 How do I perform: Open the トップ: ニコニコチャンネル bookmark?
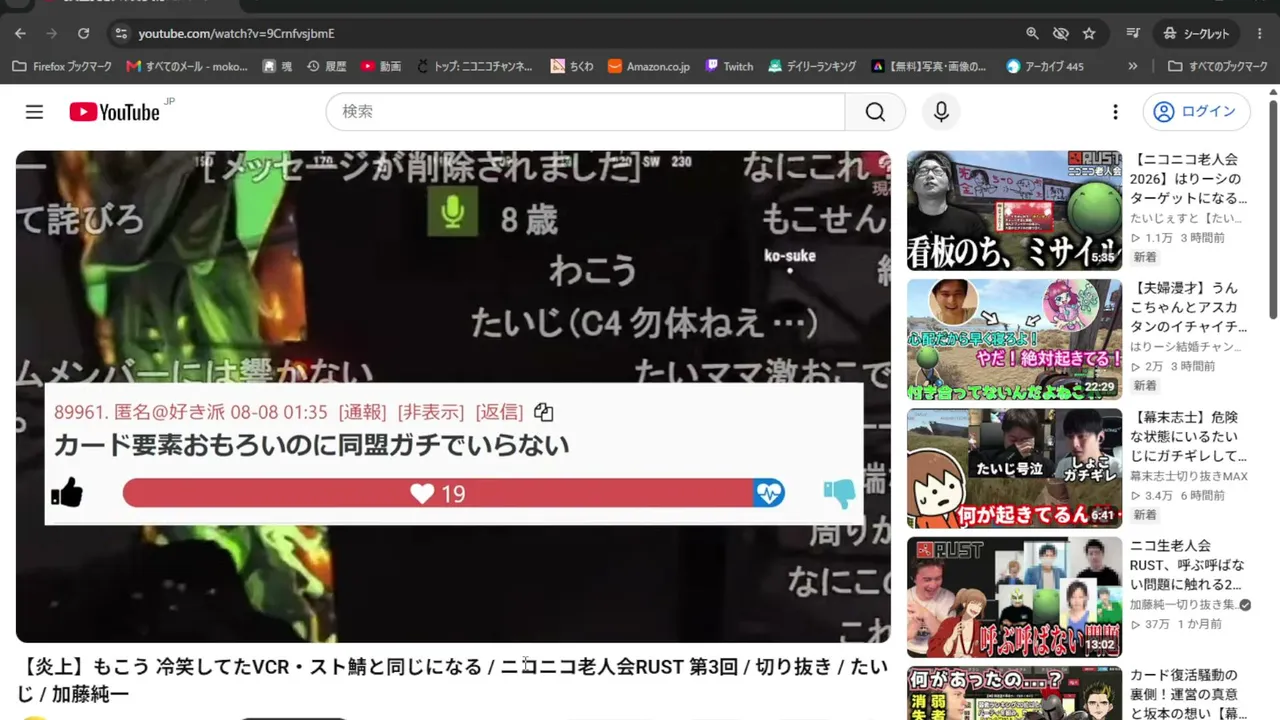475,66
